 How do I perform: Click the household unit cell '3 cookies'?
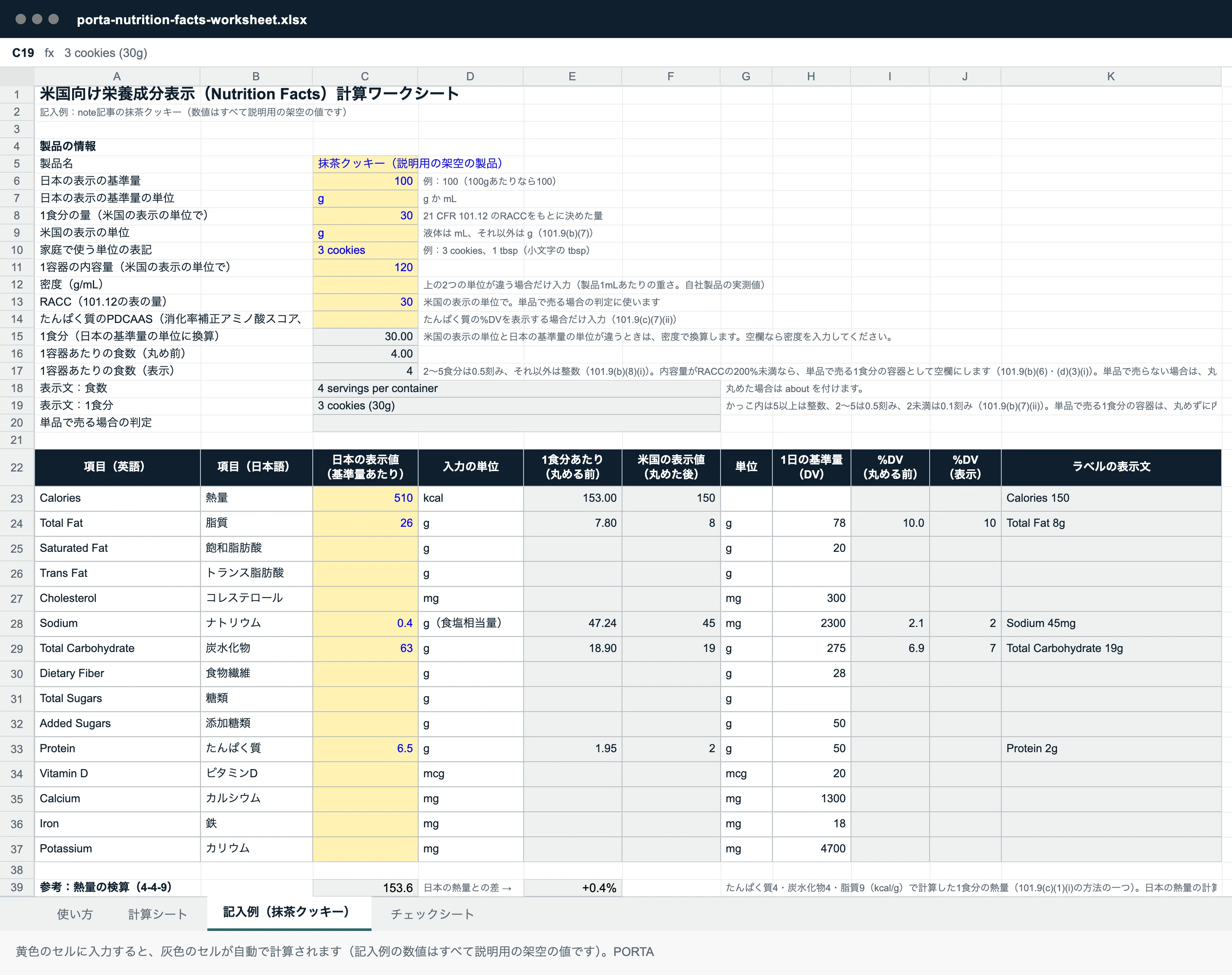(365, 250)
